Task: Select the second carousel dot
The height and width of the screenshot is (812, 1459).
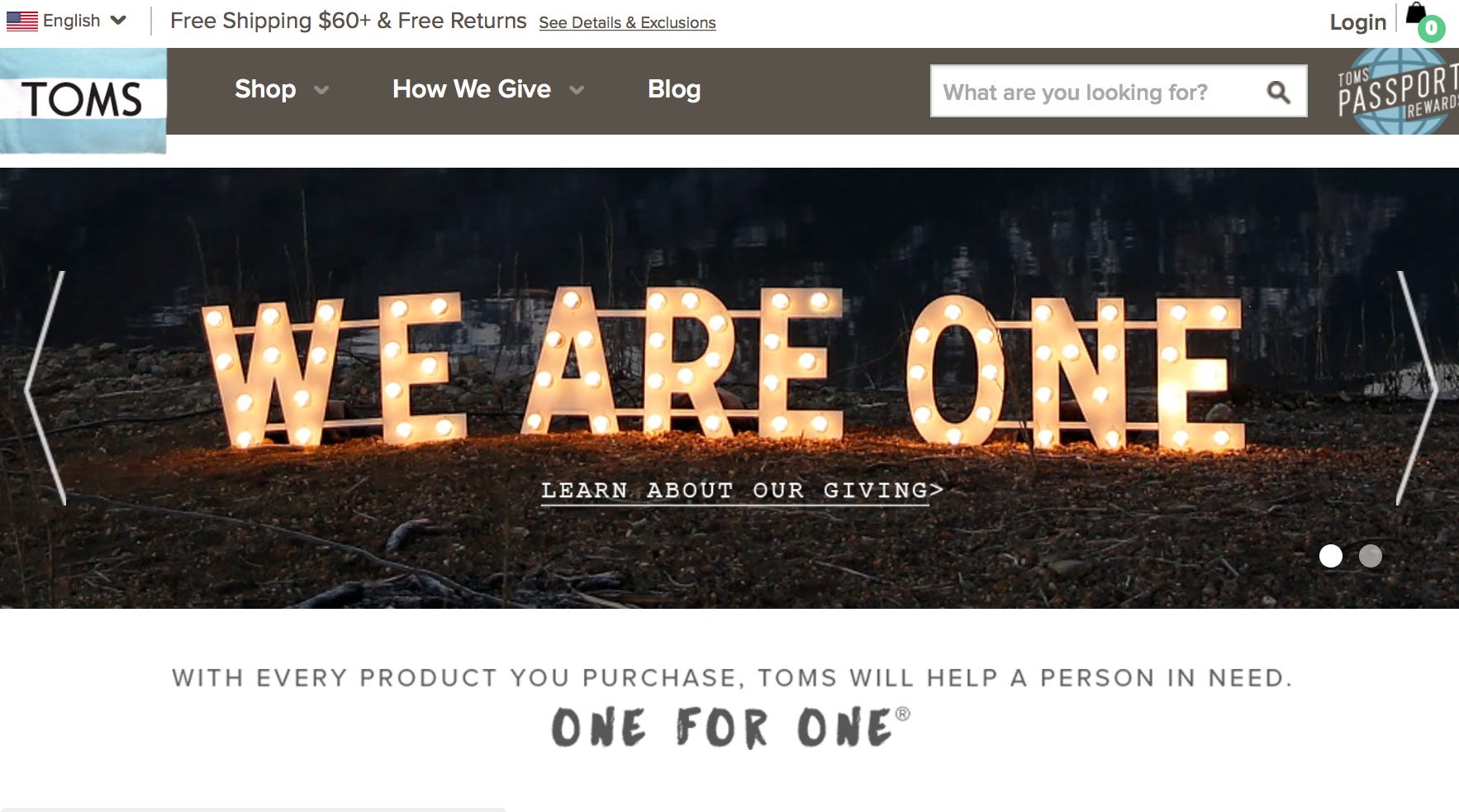Action: [x=1371, y=556]
